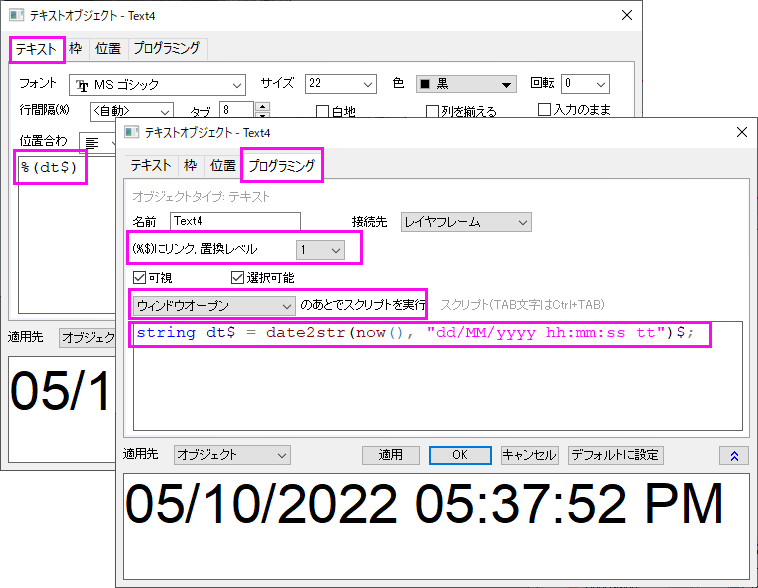Collapse preview with double chevron icon
The width and height of the screenshot is (758, 588).
(x=734, y=456)
